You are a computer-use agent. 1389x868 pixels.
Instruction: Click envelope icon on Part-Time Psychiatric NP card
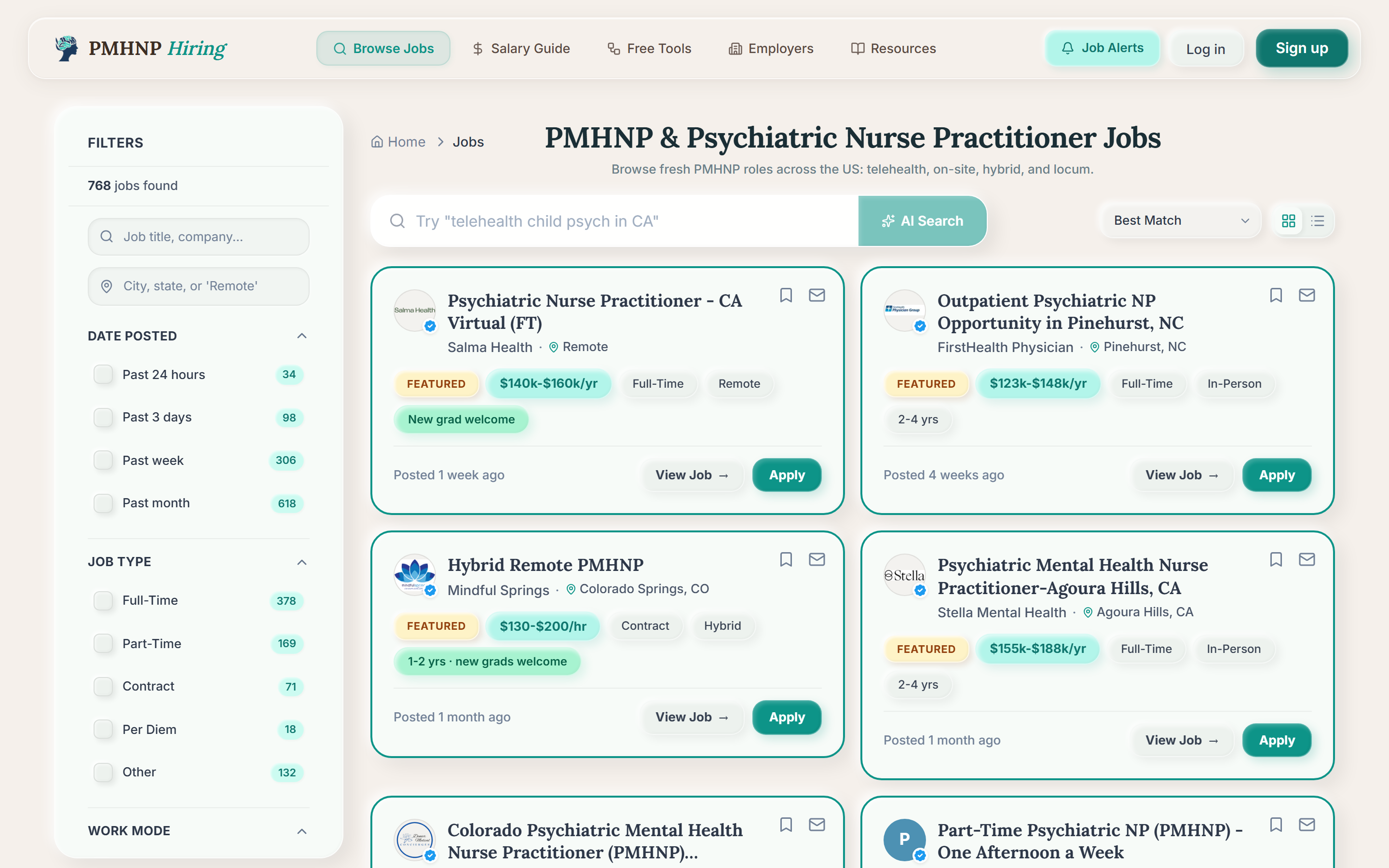(x=1307, y=825)
